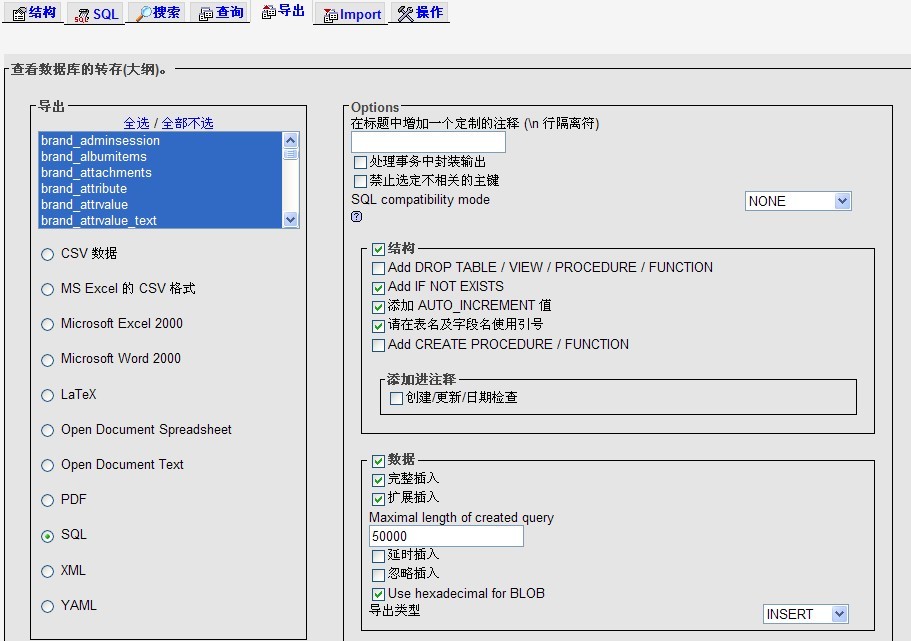The width and height of the screenshot is (911, 641).
Task: Enable the 忽略插入 checkbox
Action: click(378, 575)
